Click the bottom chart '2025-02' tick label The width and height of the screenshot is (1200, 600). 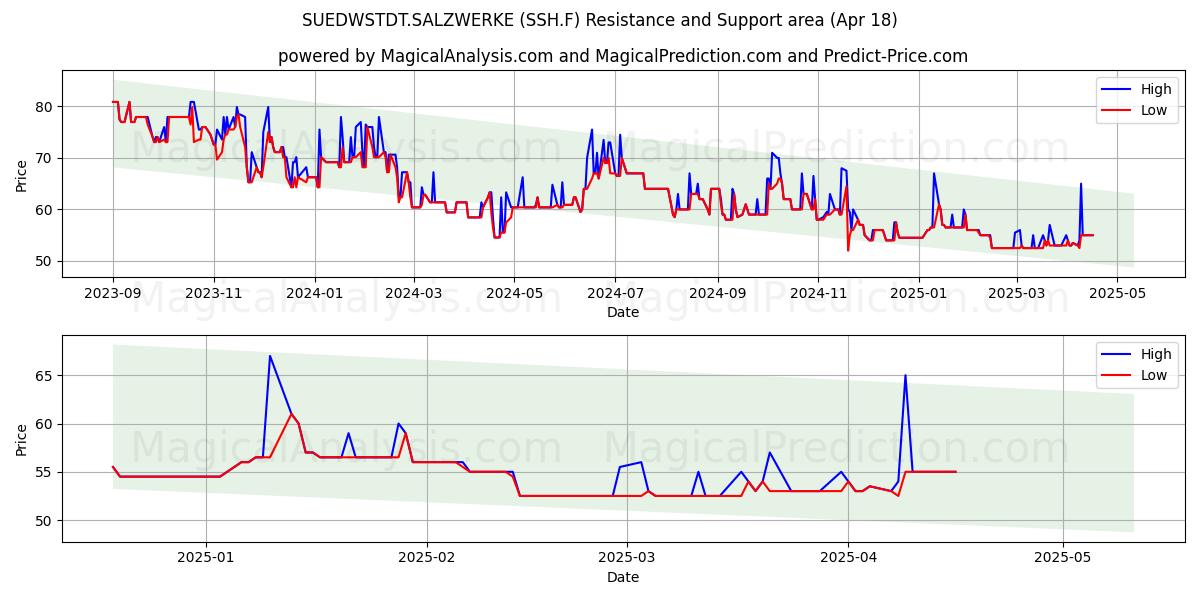[x=427, y=558]
